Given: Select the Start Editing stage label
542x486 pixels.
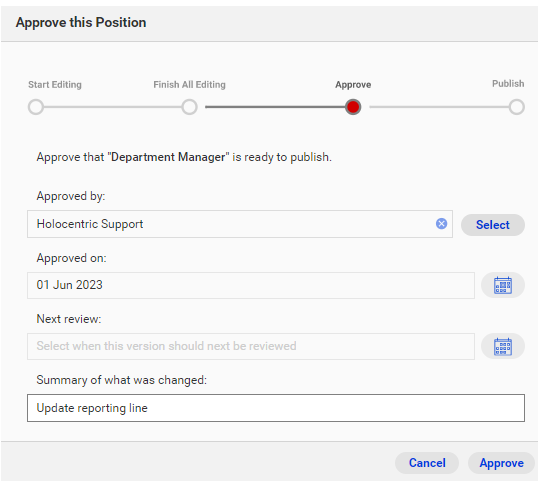Looking at the screenshot, I should point(55,85).
